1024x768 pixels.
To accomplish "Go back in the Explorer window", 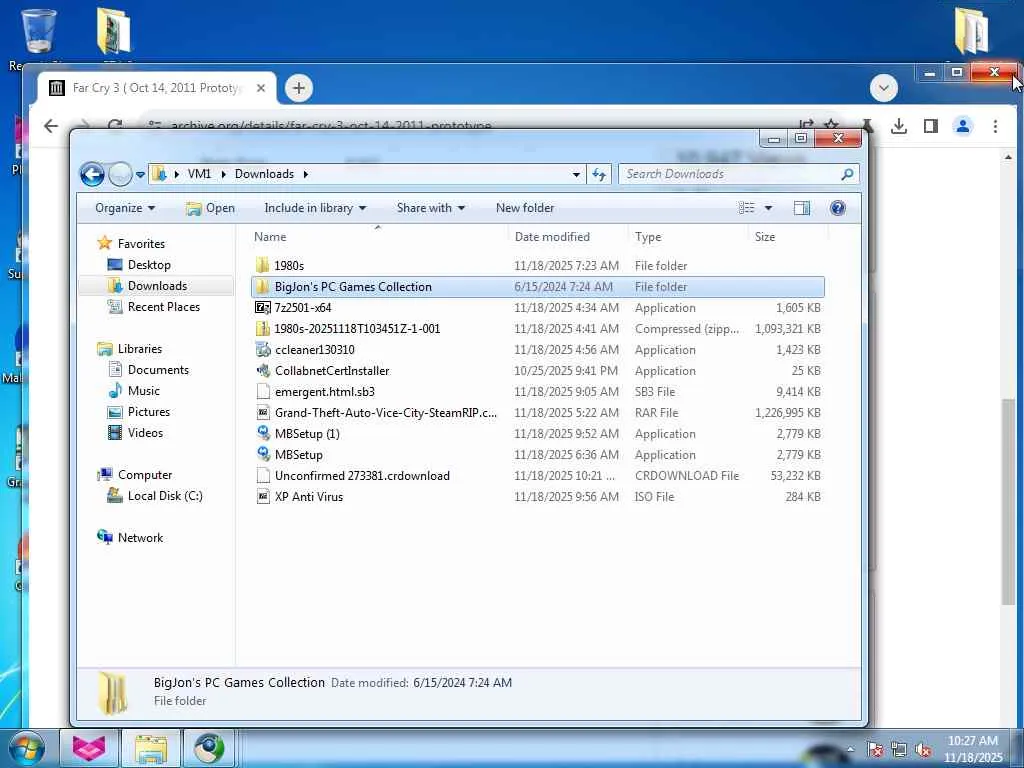I will click(x=92, y=174).
